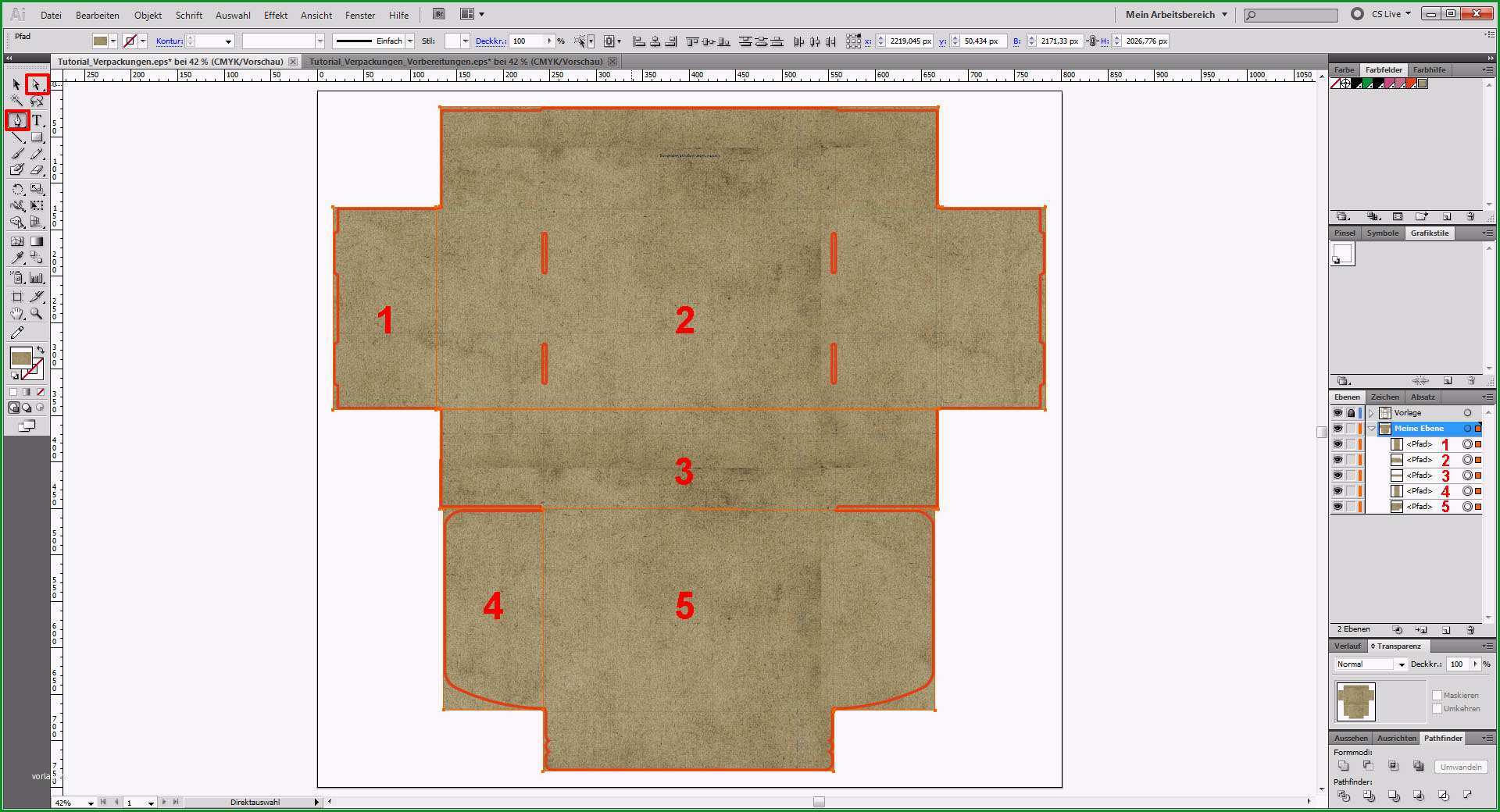
Task: Open Adobe Bridge with the Br button
Action: (x=439, y=14)
